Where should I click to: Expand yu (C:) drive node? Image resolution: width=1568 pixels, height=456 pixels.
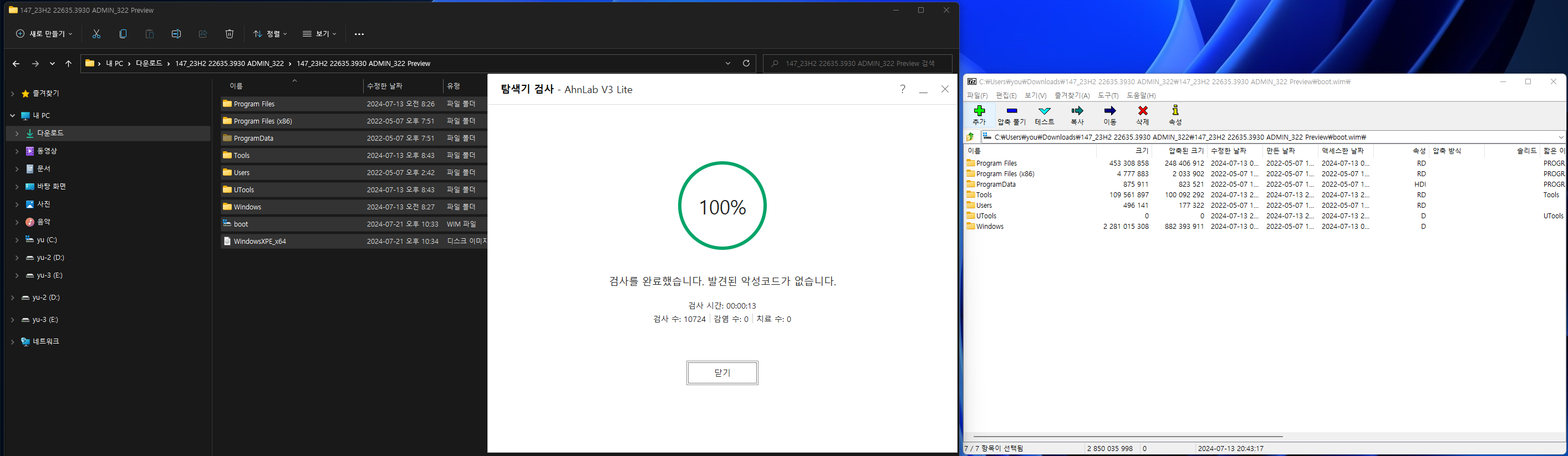tap(17, 240)
